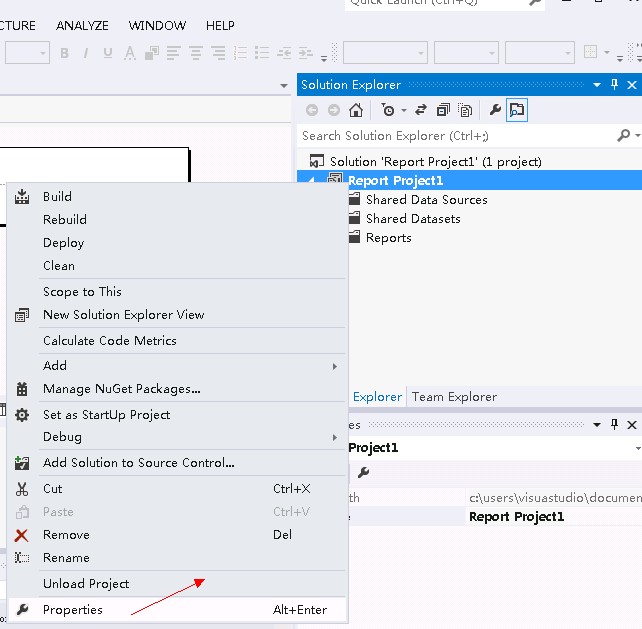Choose Build from the context menu

pyautogui.click(x=57, y=197)
